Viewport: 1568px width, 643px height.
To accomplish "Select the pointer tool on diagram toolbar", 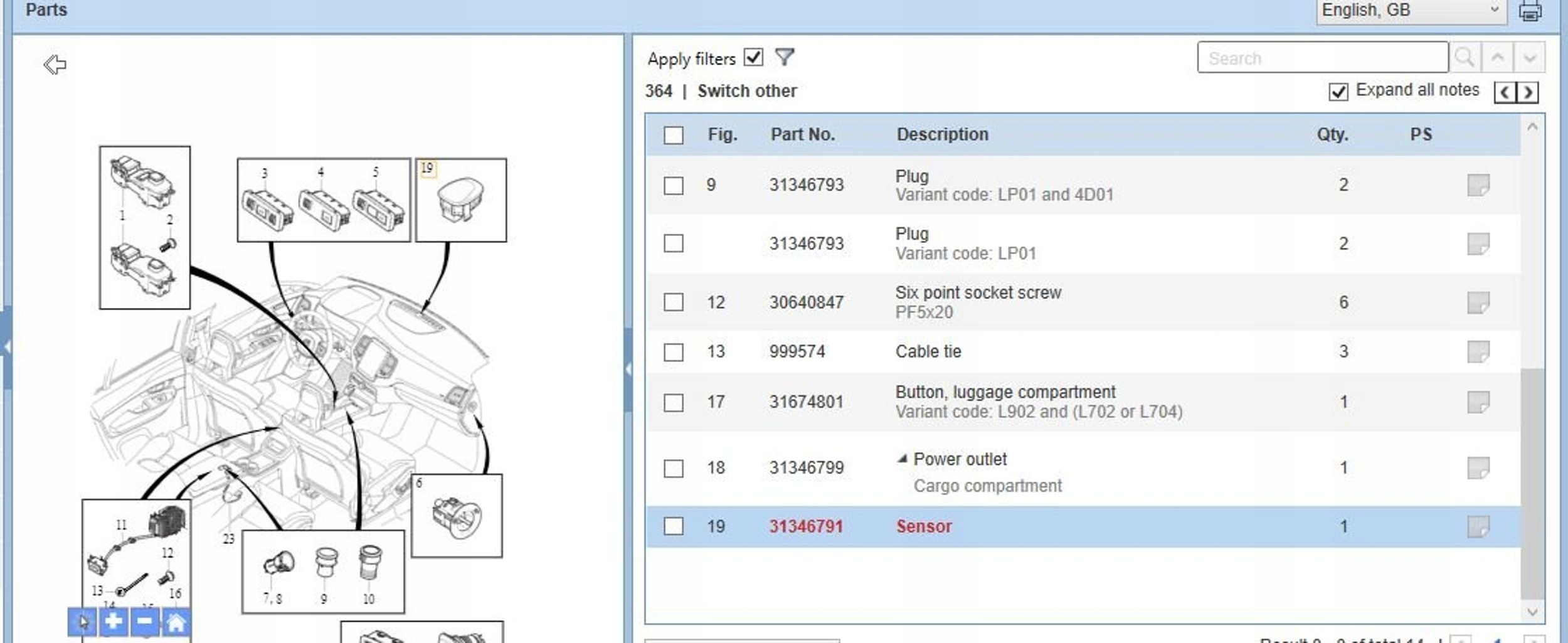I will click(x=82, y=622).
